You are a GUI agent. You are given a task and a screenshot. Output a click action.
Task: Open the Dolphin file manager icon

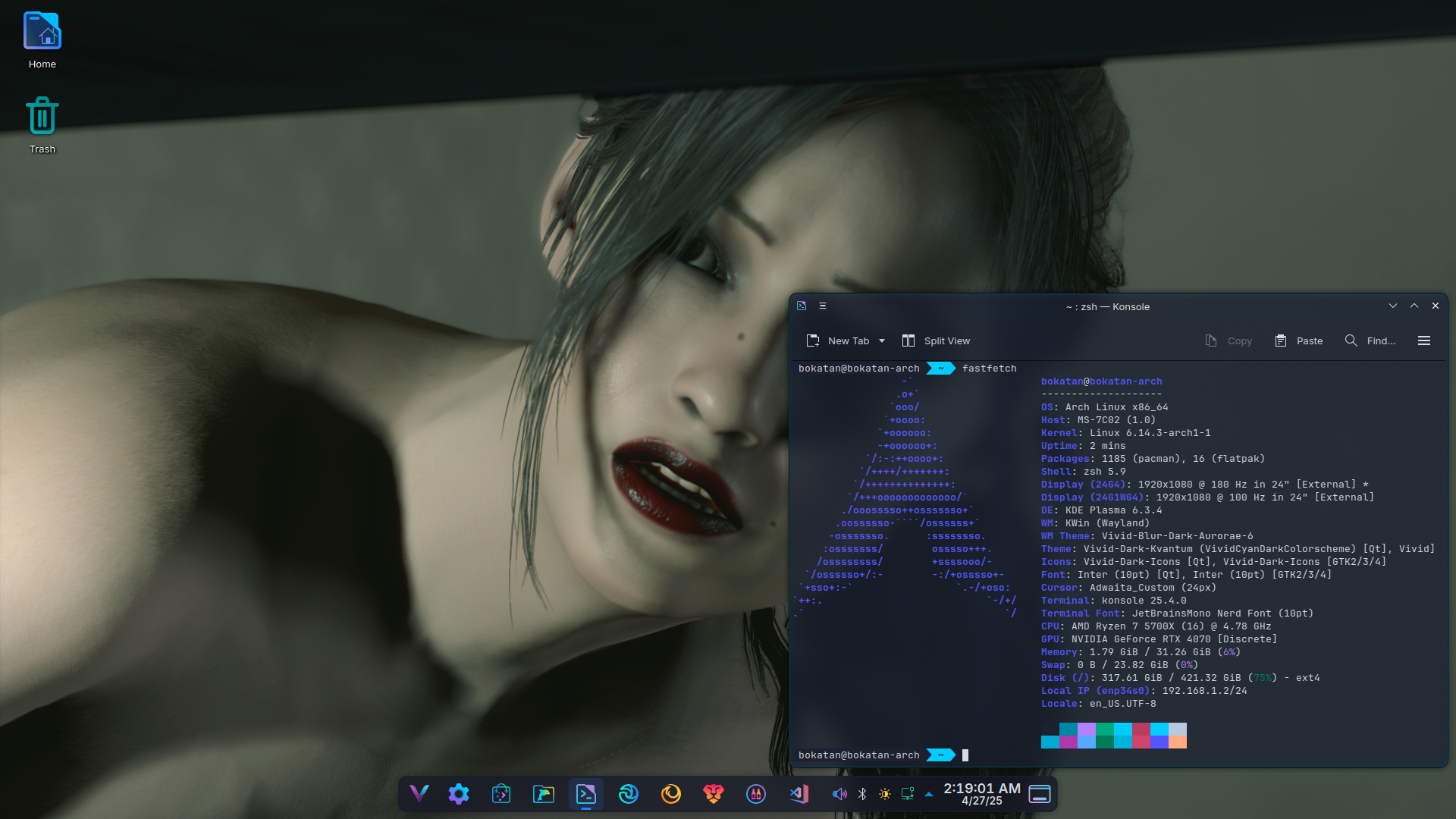click(x=544, y=794)
